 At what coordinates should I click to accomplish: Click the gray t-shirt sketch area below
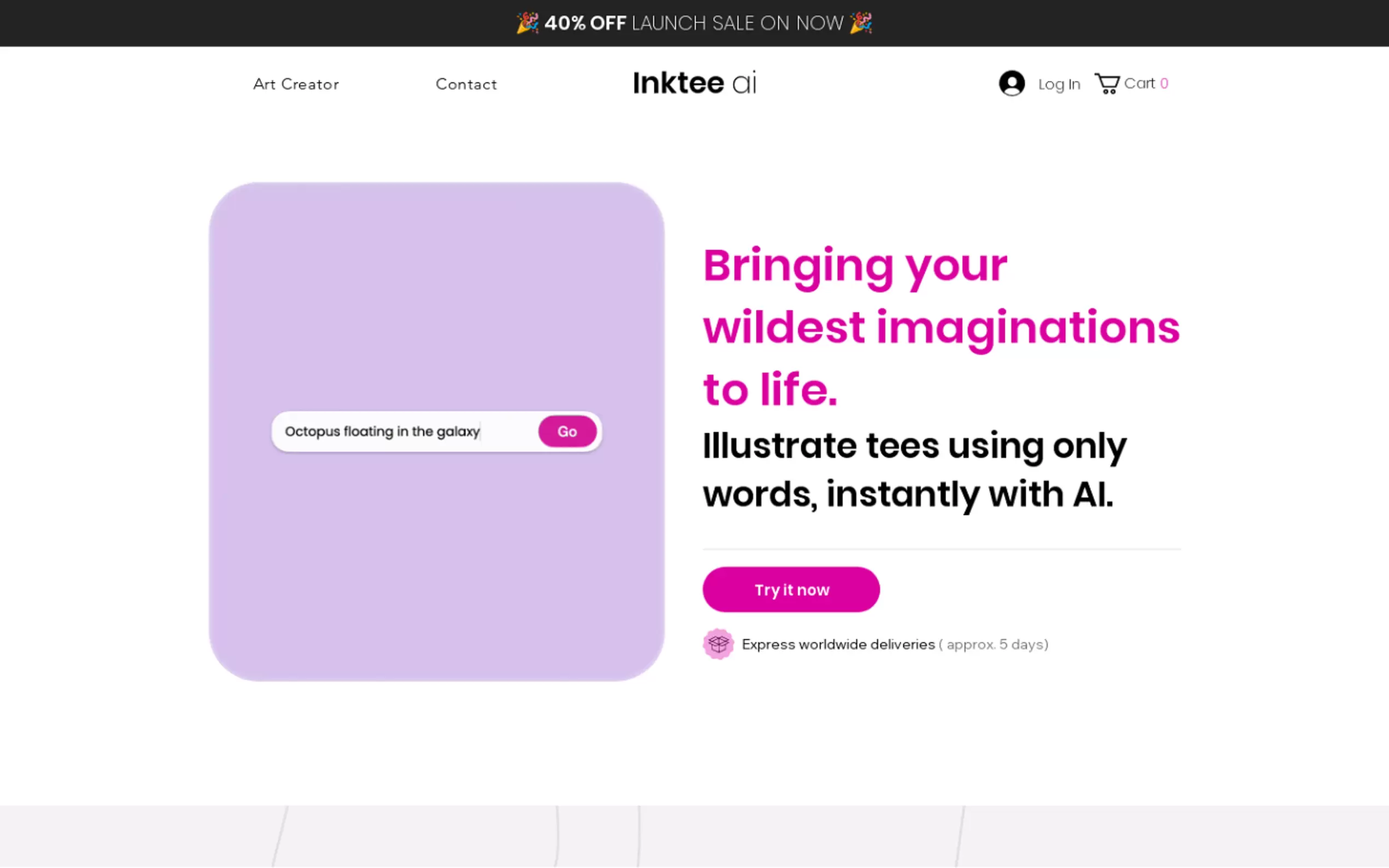[x=694, y=836]
